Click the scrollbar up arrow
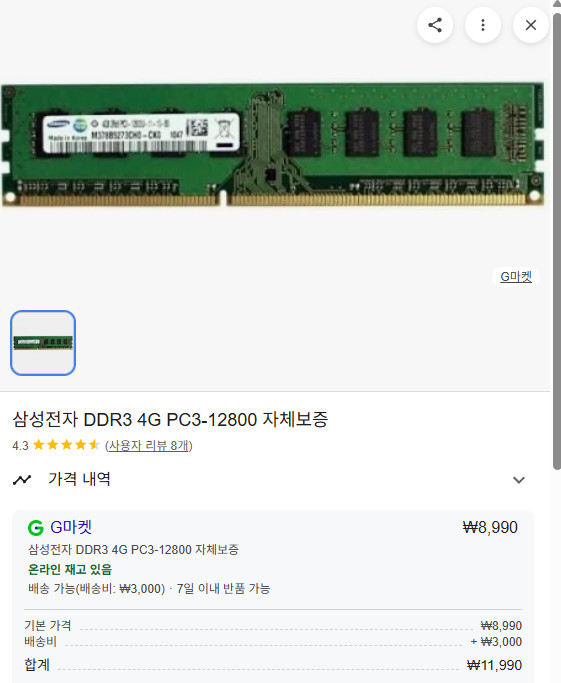 557,3
